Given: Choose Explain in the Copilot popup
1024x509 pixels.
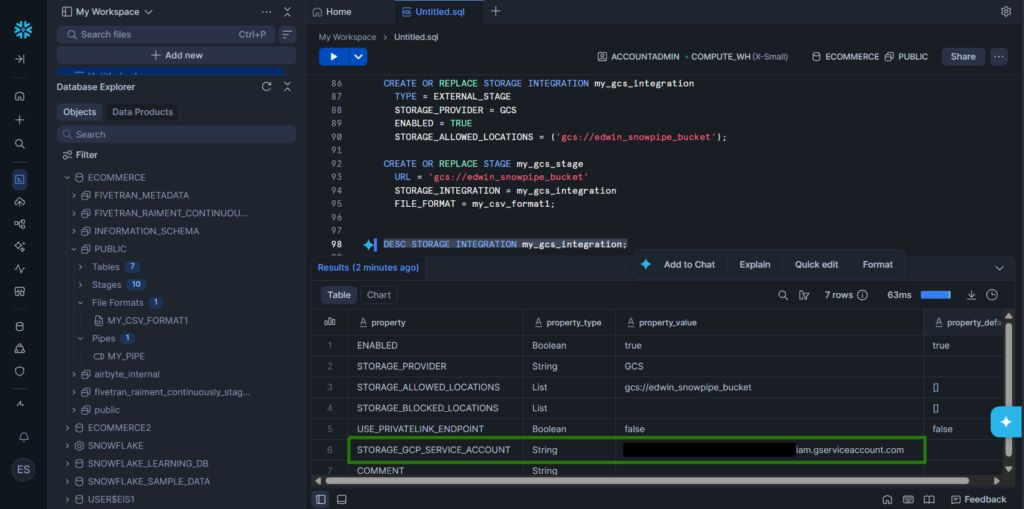Looking at the screenshot, I should click(x=755, y=265).
